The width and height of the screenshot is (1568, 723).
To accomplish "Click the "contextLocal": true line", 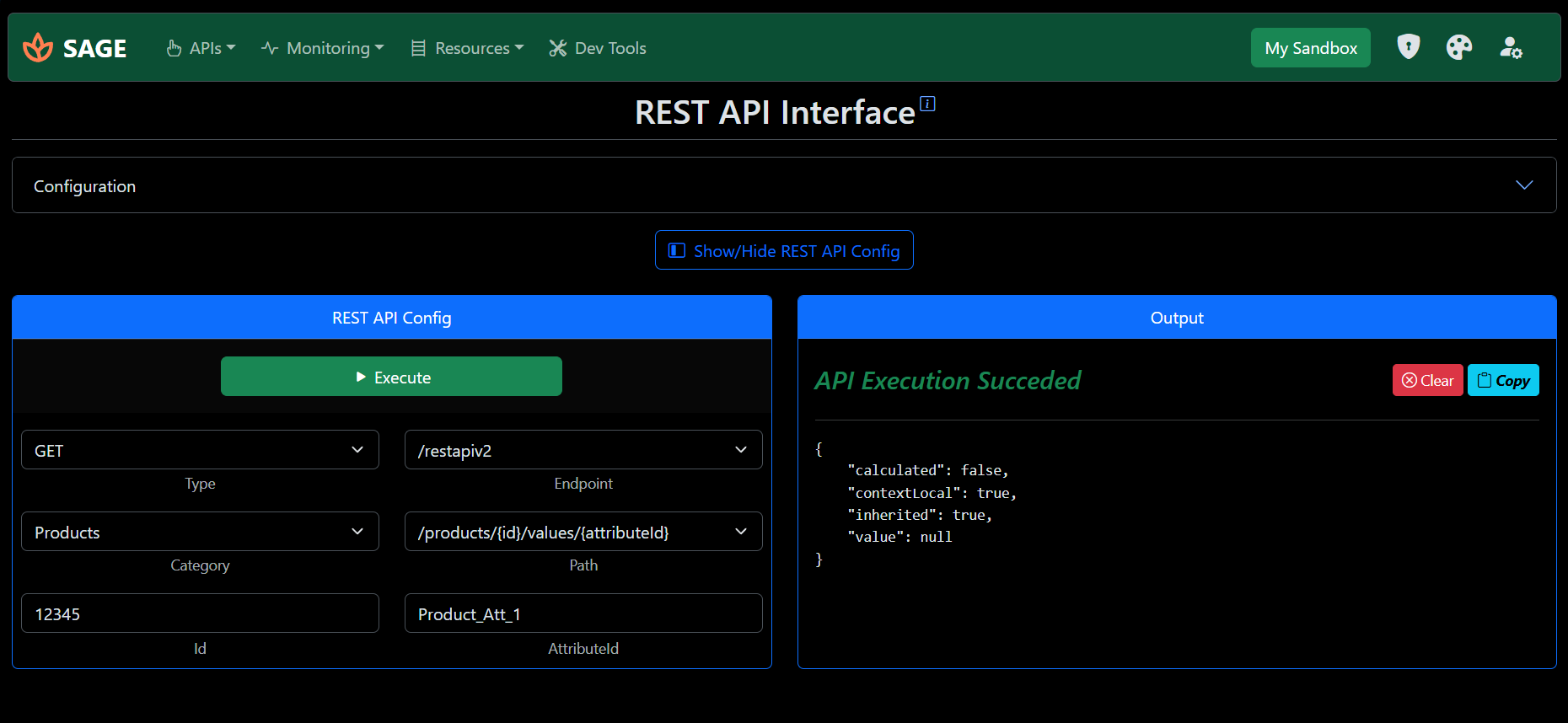I will point(932,493).
